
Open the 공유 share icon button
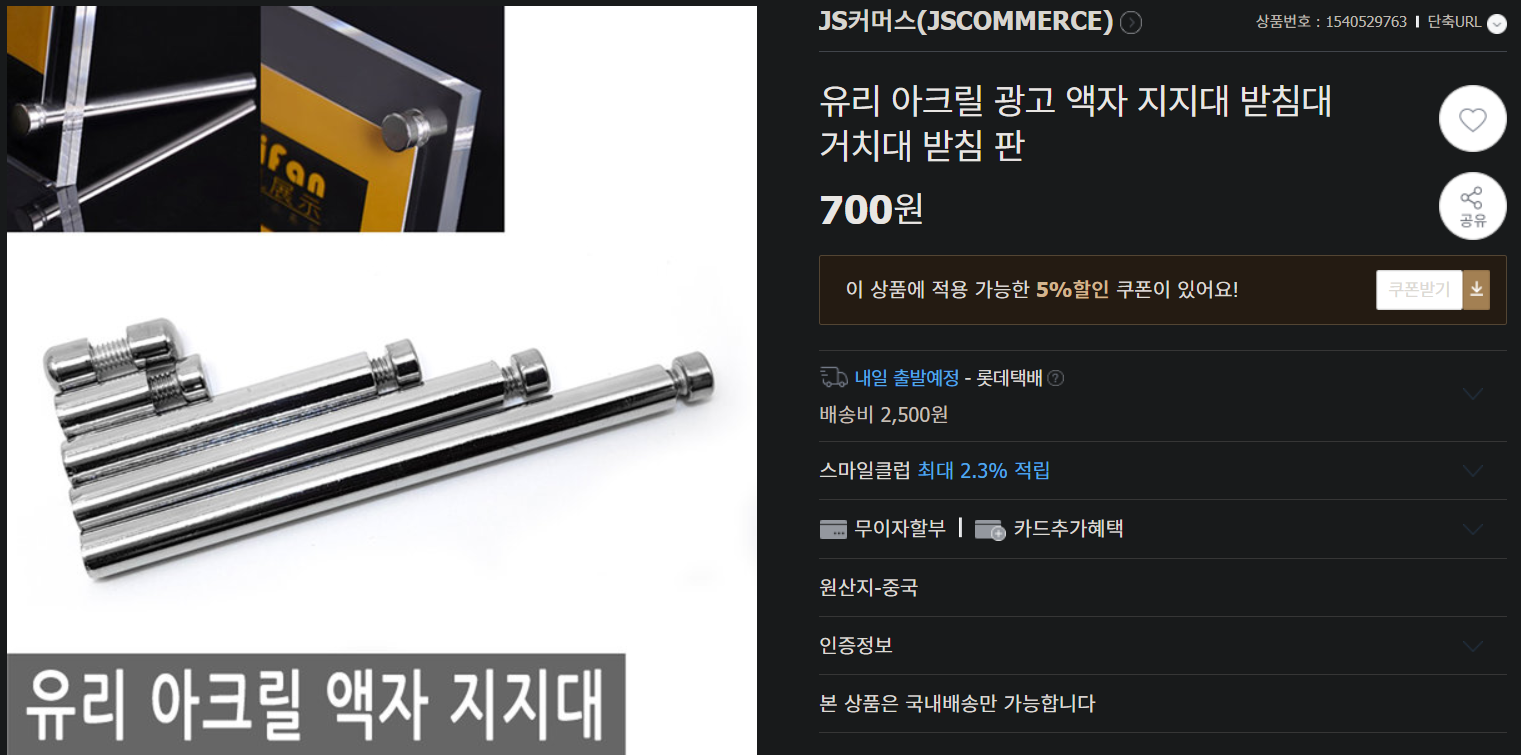pyautogui.click(x=1472, y=206)
